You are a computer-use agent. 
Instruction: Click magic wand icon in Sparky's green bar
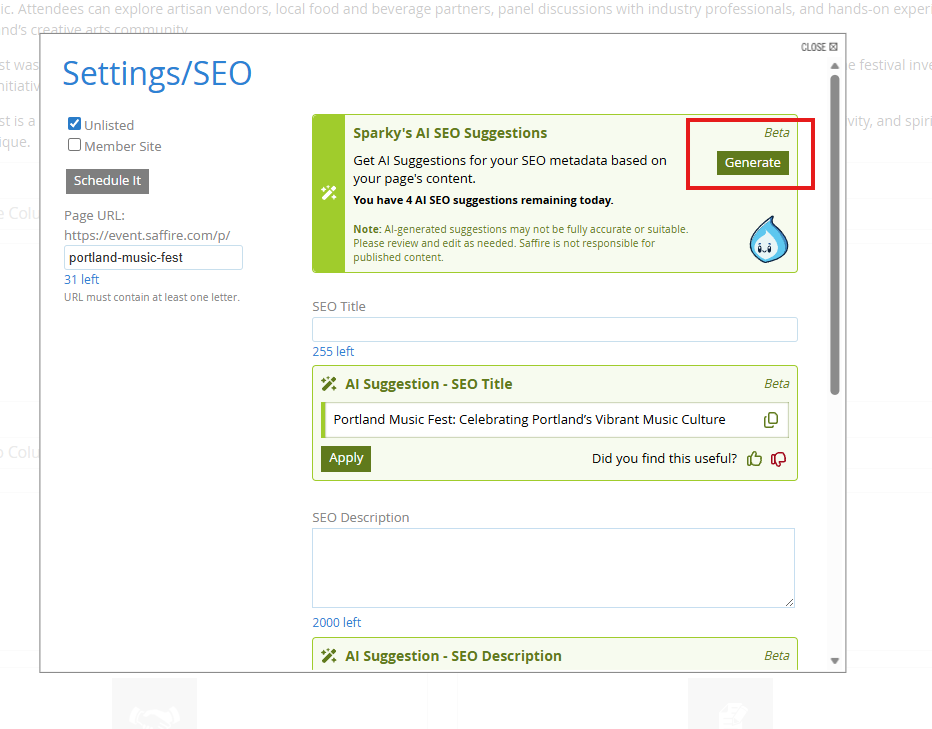[x=329, y=193]
